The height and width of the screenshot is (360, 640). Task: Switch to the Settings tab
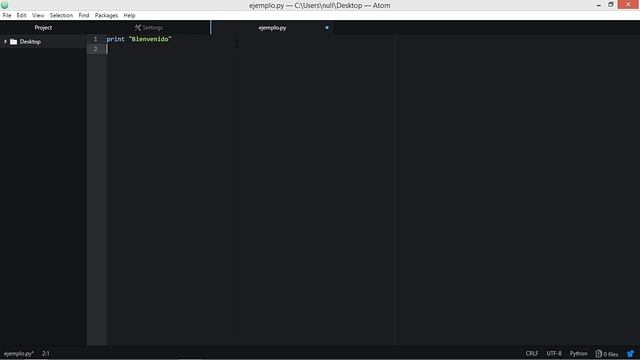[149, 27]
